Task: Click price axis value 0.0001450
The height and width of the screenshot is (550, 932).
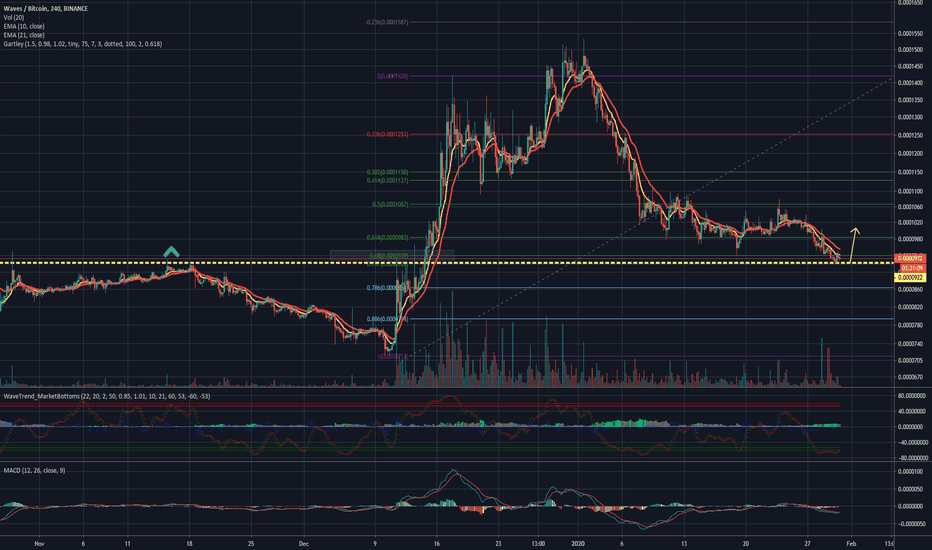Action: point(910,67)
